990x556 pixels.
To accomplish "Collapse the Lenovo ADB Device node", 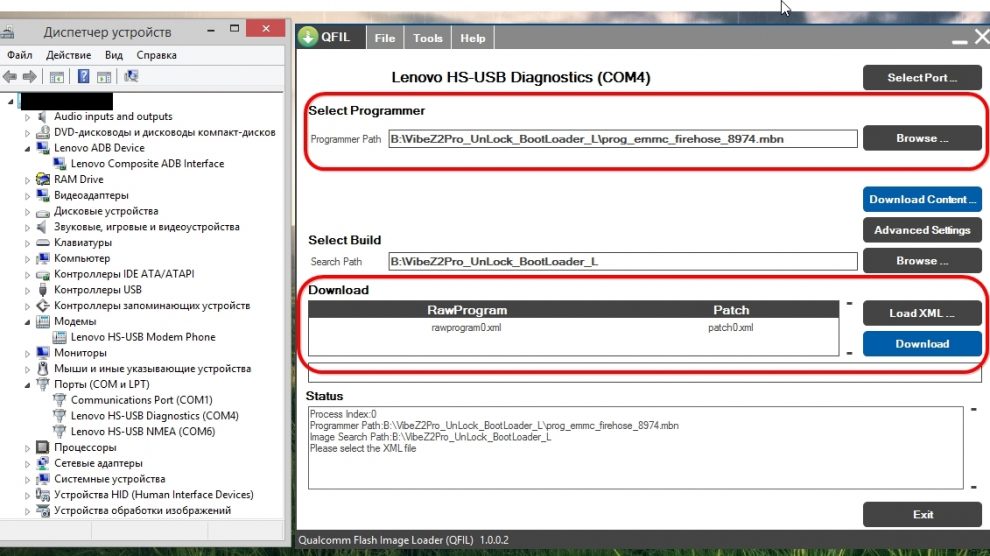I will (x=28, y=148).
